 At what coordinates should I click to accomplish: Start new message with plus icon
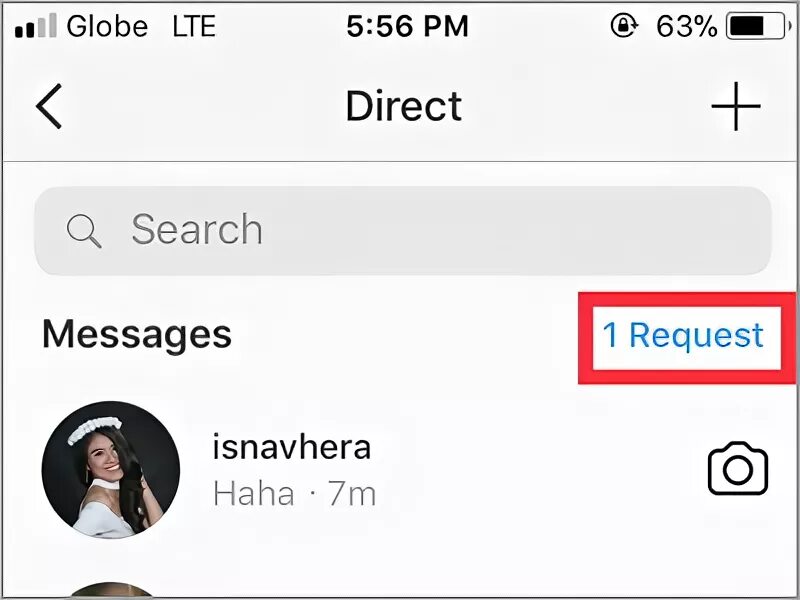tap(736, 106)
